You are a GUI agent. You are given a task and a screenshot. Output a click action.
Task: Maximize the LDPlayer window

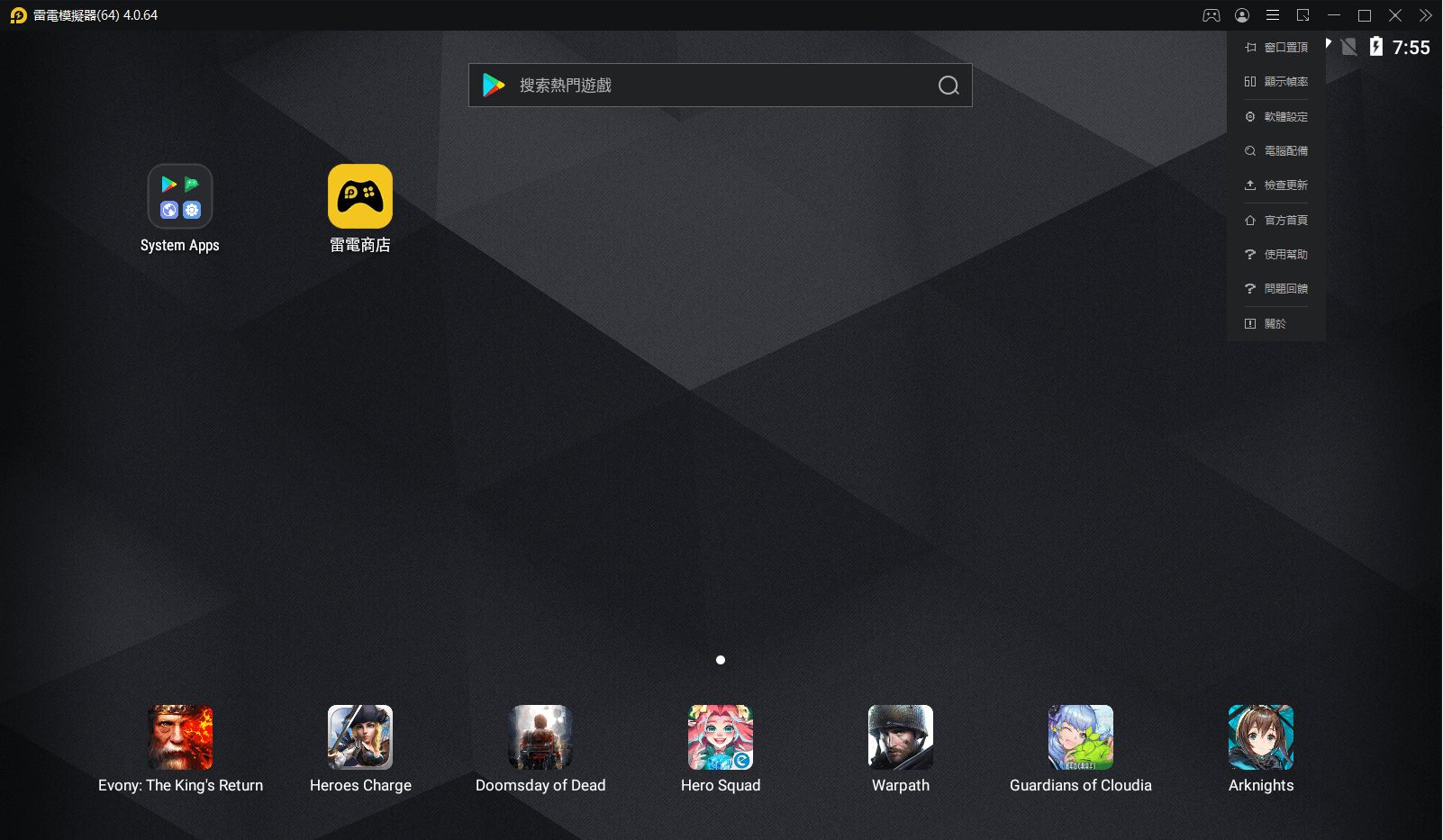[1365, 15]
